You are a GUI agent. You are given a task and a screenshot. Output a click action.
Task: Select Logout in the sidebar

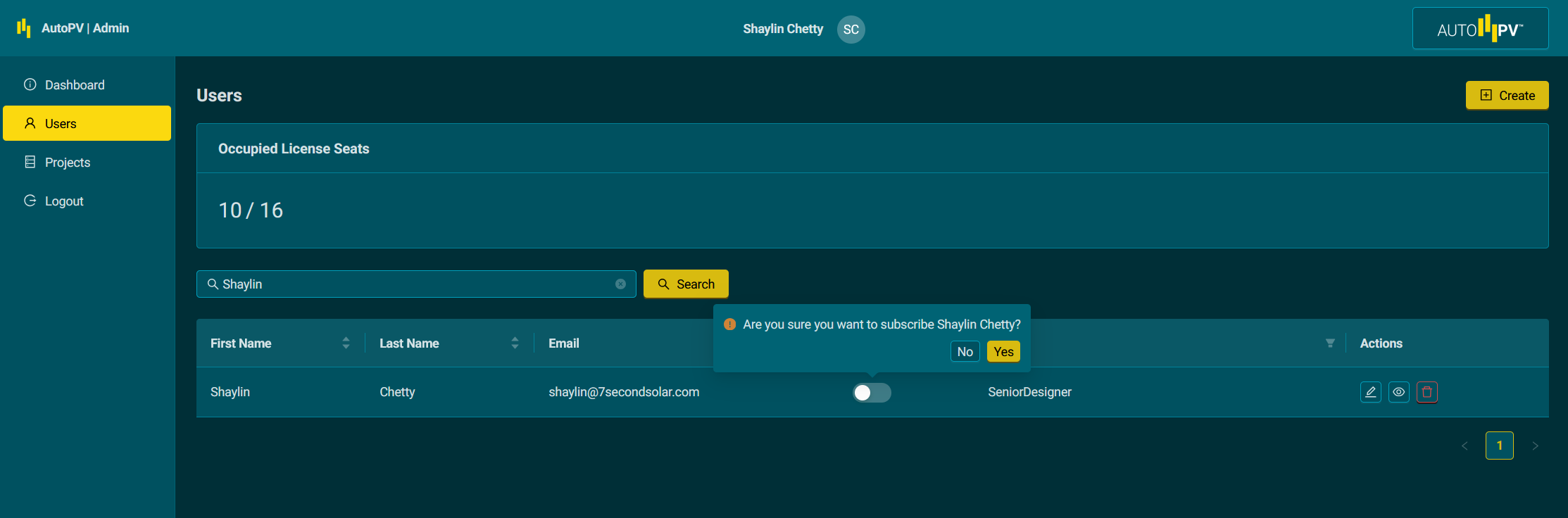(64, 201)
